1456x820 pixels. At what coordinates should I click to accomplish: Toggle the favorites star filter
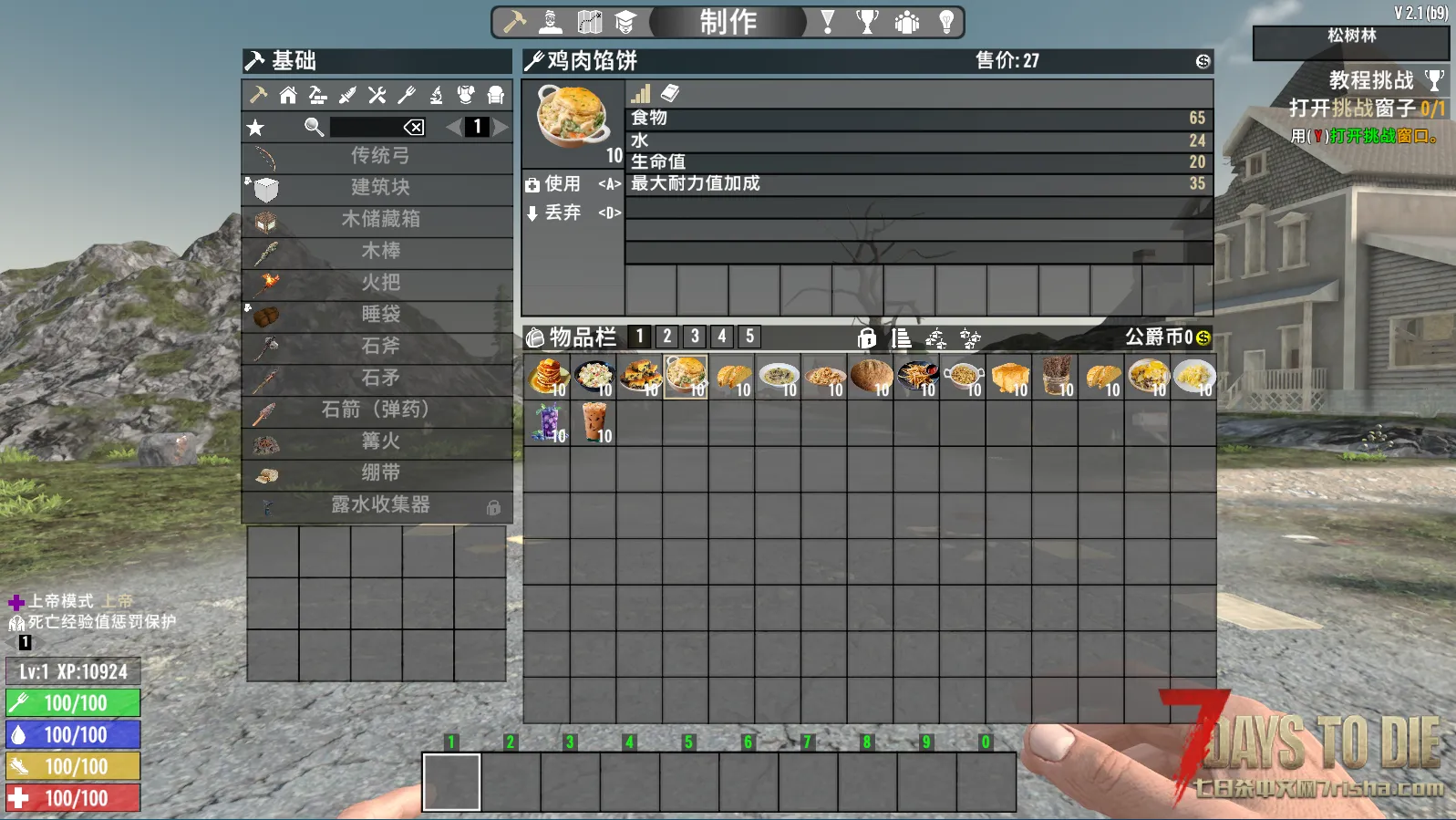click(x=256, y=128)
